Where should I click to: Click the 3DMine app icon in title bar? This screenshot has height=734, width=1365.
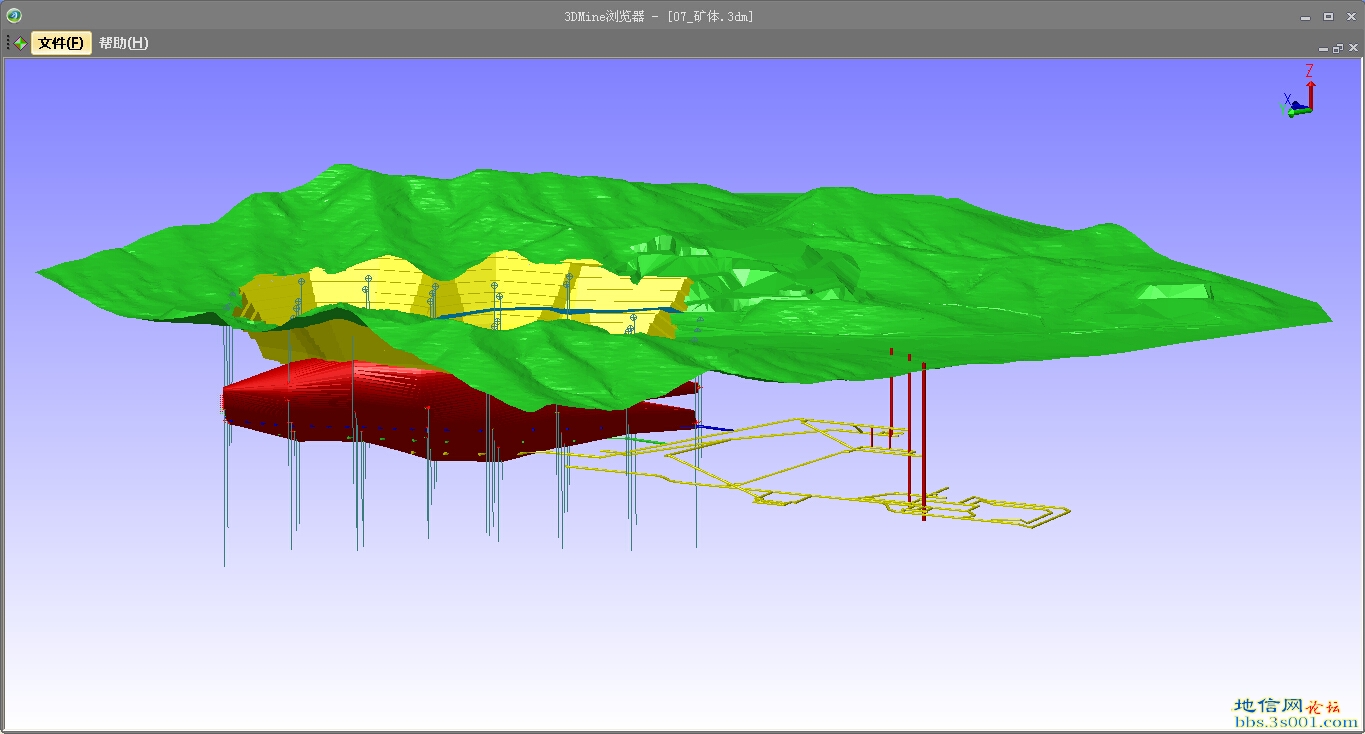click(14, 15)
